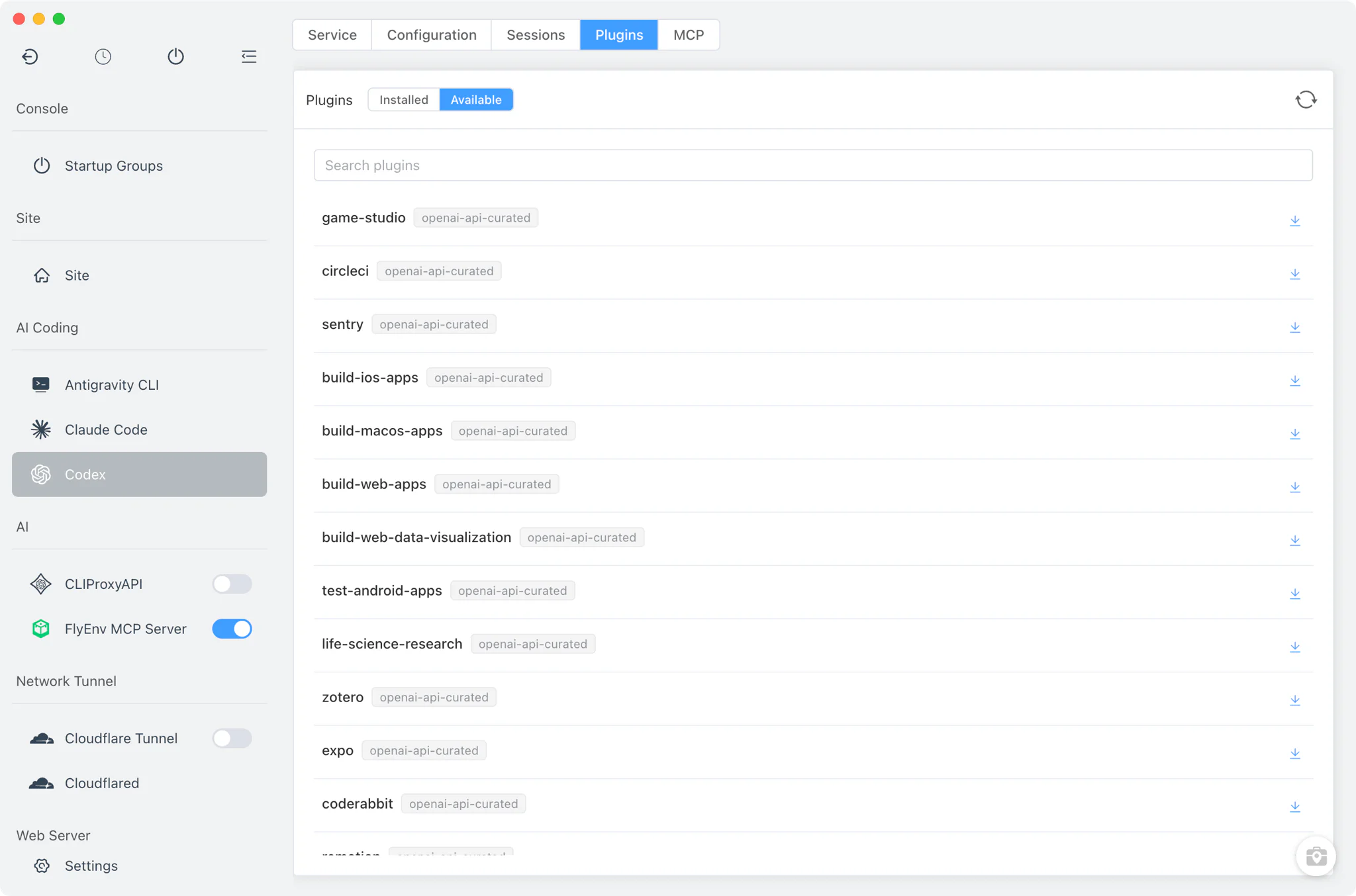The width and height of the screenshot is (1356, 896).
Task: Open the history clock icon
Action: tap(103, 57)
